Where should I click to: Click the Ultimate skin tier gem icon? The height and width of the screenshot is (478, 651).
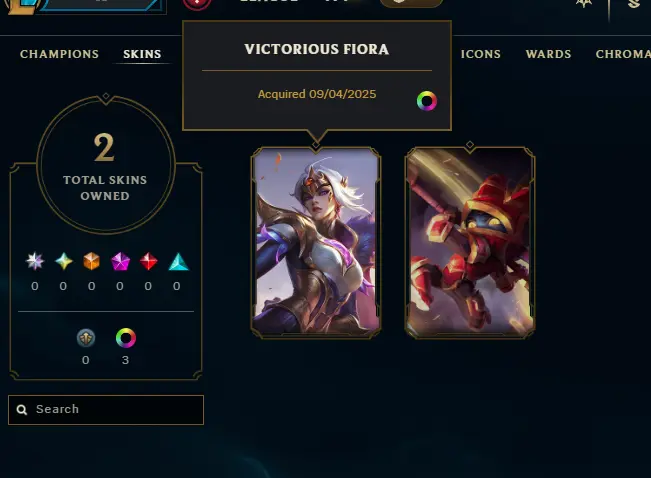(x=35, y=261)
